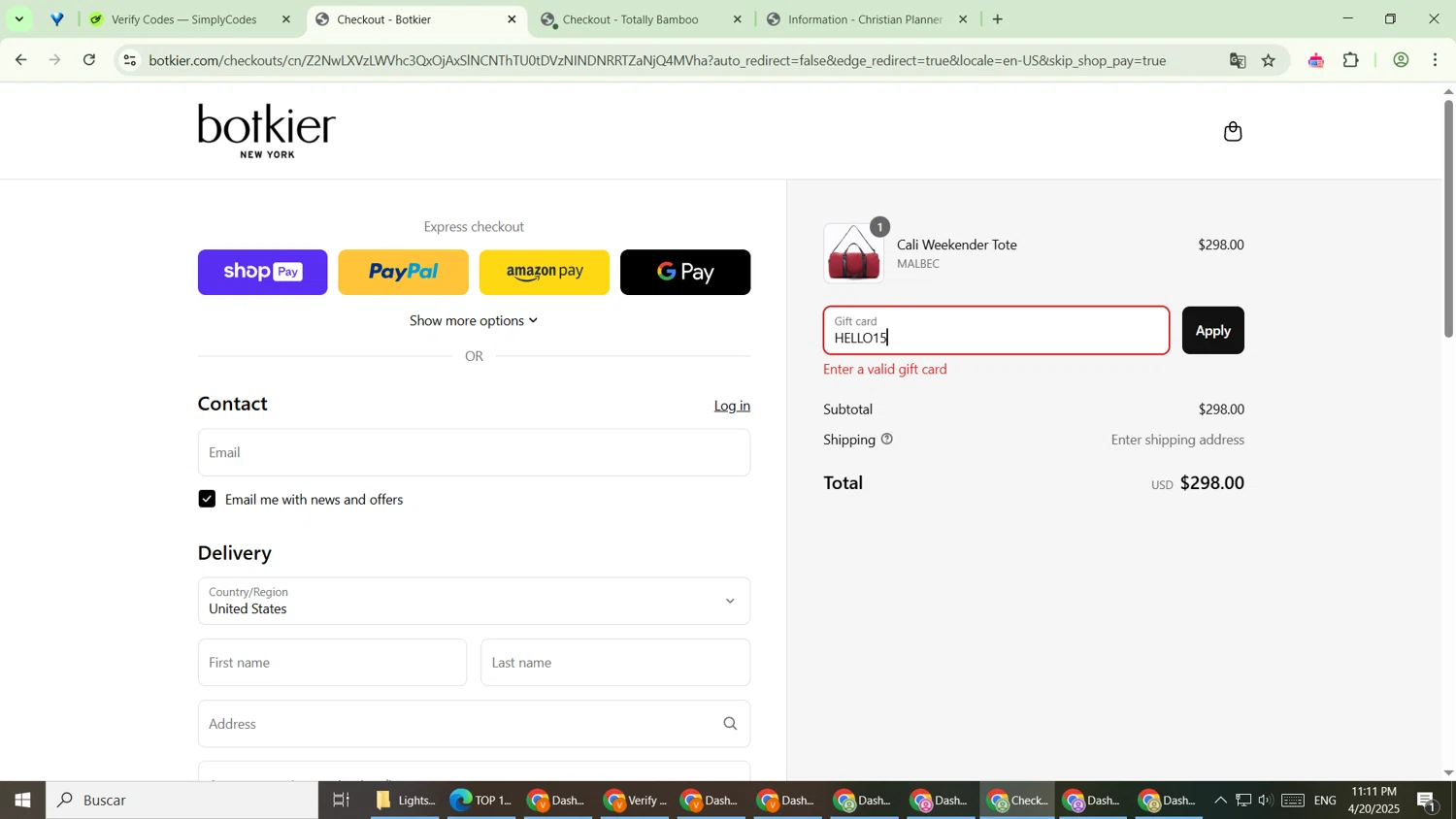The image size is (1456, 819).
Task: Pay with PayPal
Action: [403, 273]
